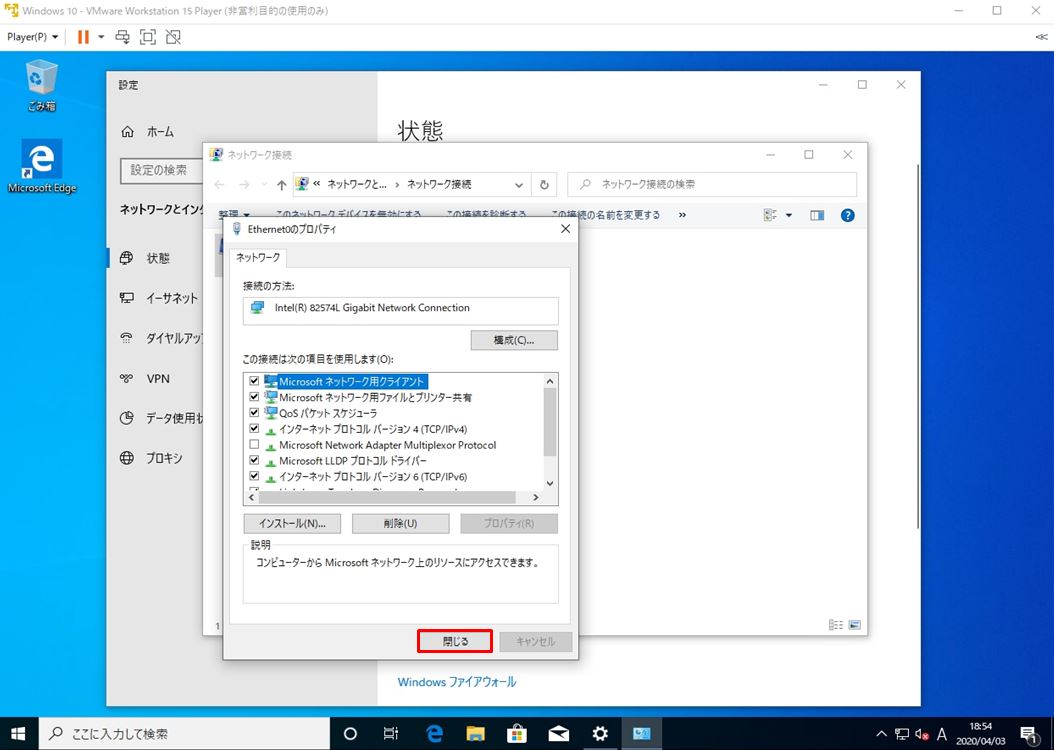Select the ネットワーク tab in Ethernet0 properties
1054x750 pixels.
point(258,257)
